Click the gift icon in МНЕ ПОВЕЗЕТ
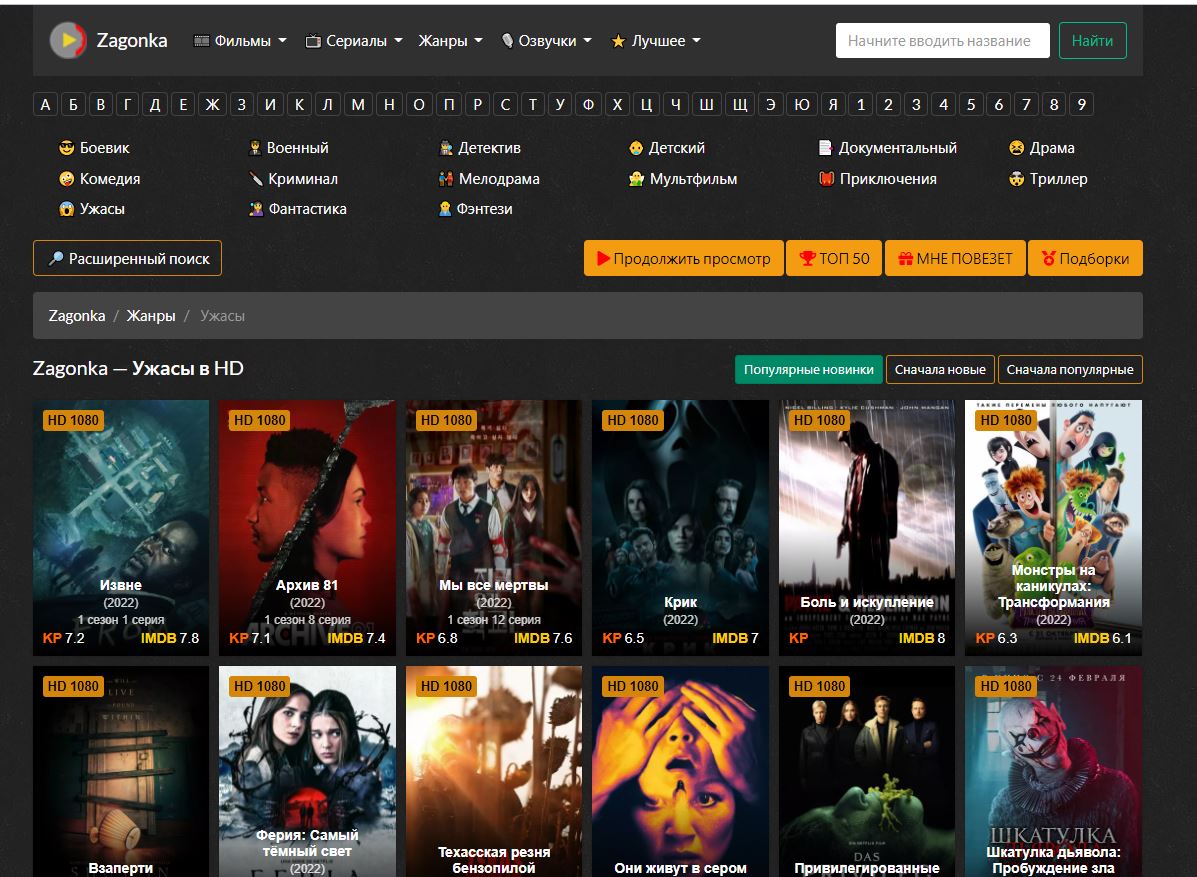The width and height of the screenshot is (1197, 877). (x=905, y=259)
